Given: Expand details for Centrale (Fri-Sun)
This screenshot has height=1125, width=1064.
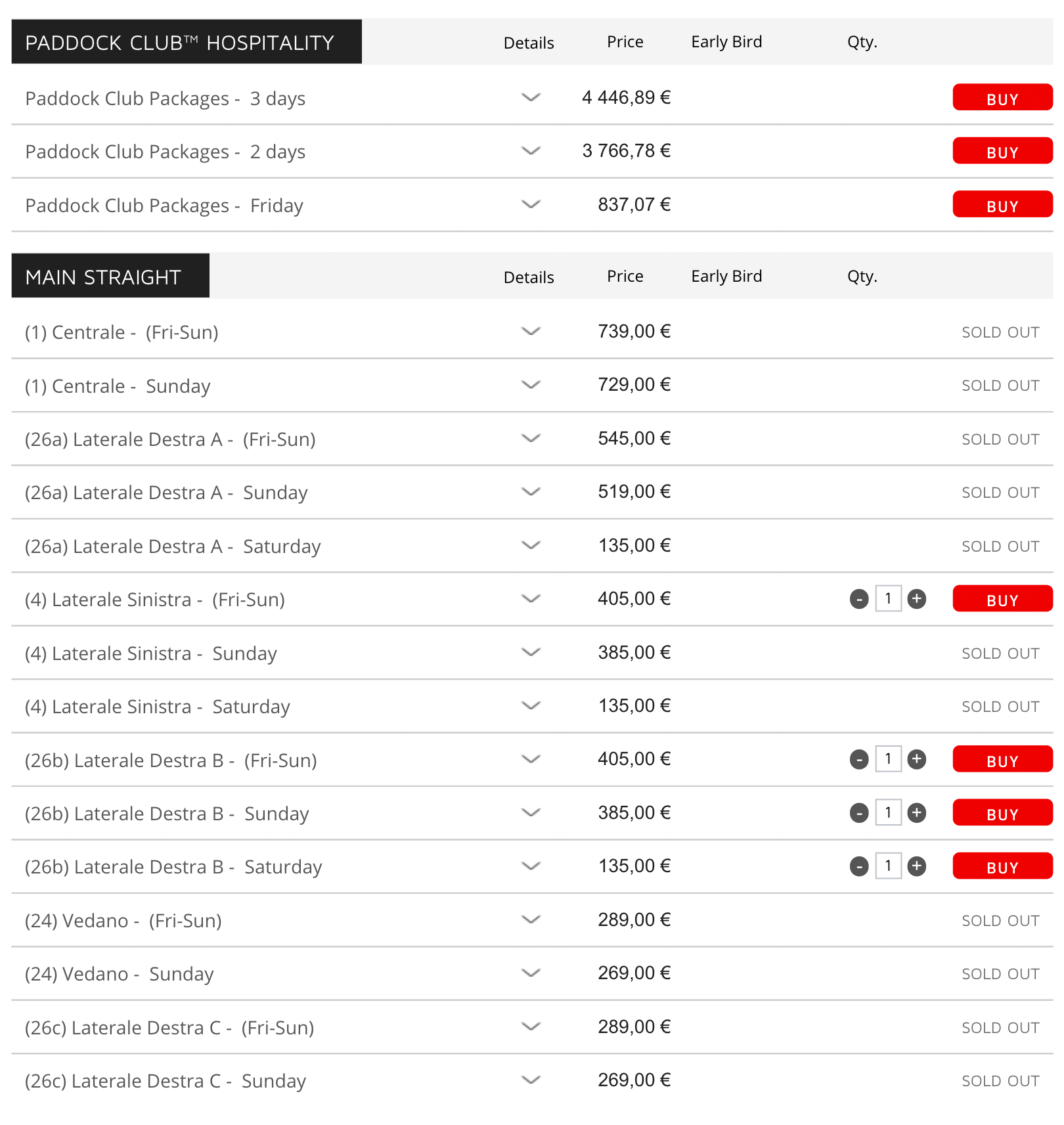Looking at the screenshot, I should (x=530, y=331).
